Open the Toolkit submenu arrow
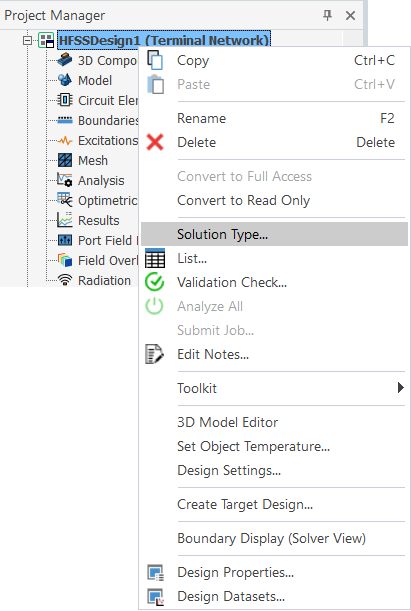Image resolution: width=411 pixels, height=611 pixels. 400,388
